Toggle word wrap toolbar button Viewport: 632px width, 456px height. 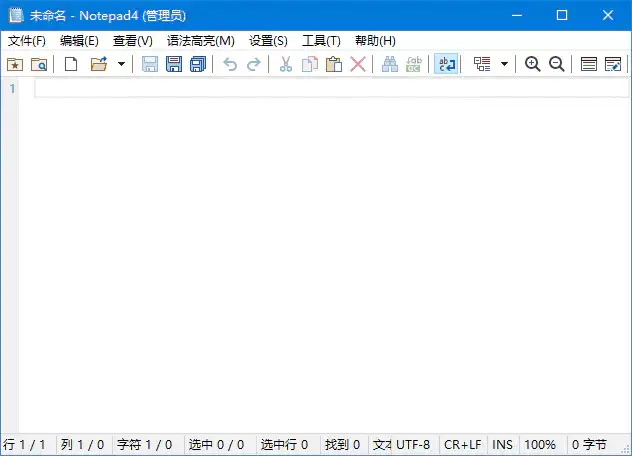tap(446, 64)
